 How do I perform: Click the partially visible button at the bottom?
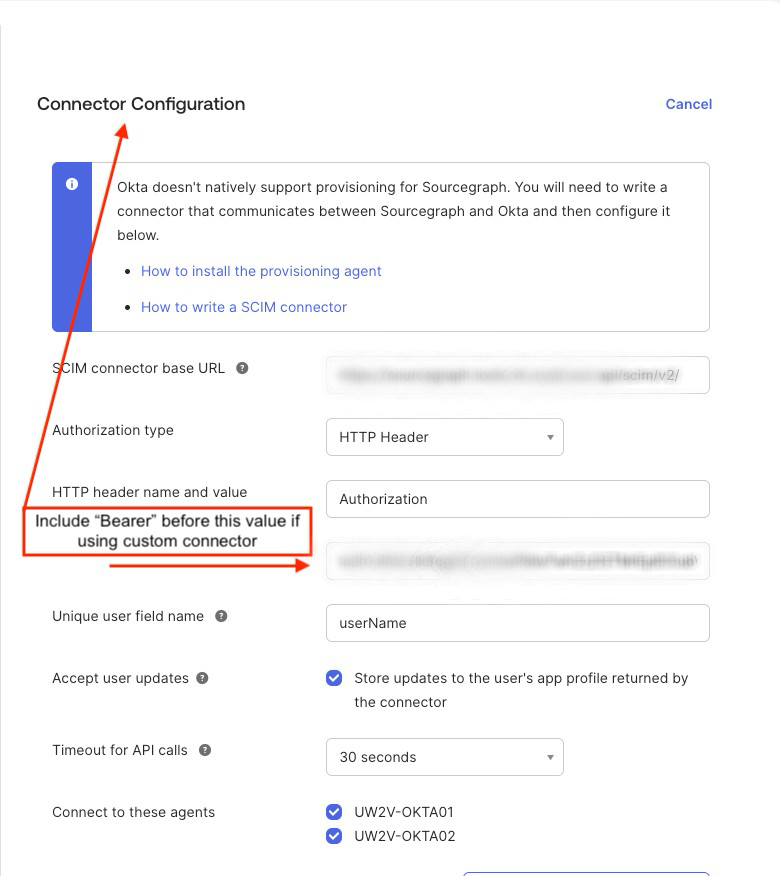pos(586,872)
